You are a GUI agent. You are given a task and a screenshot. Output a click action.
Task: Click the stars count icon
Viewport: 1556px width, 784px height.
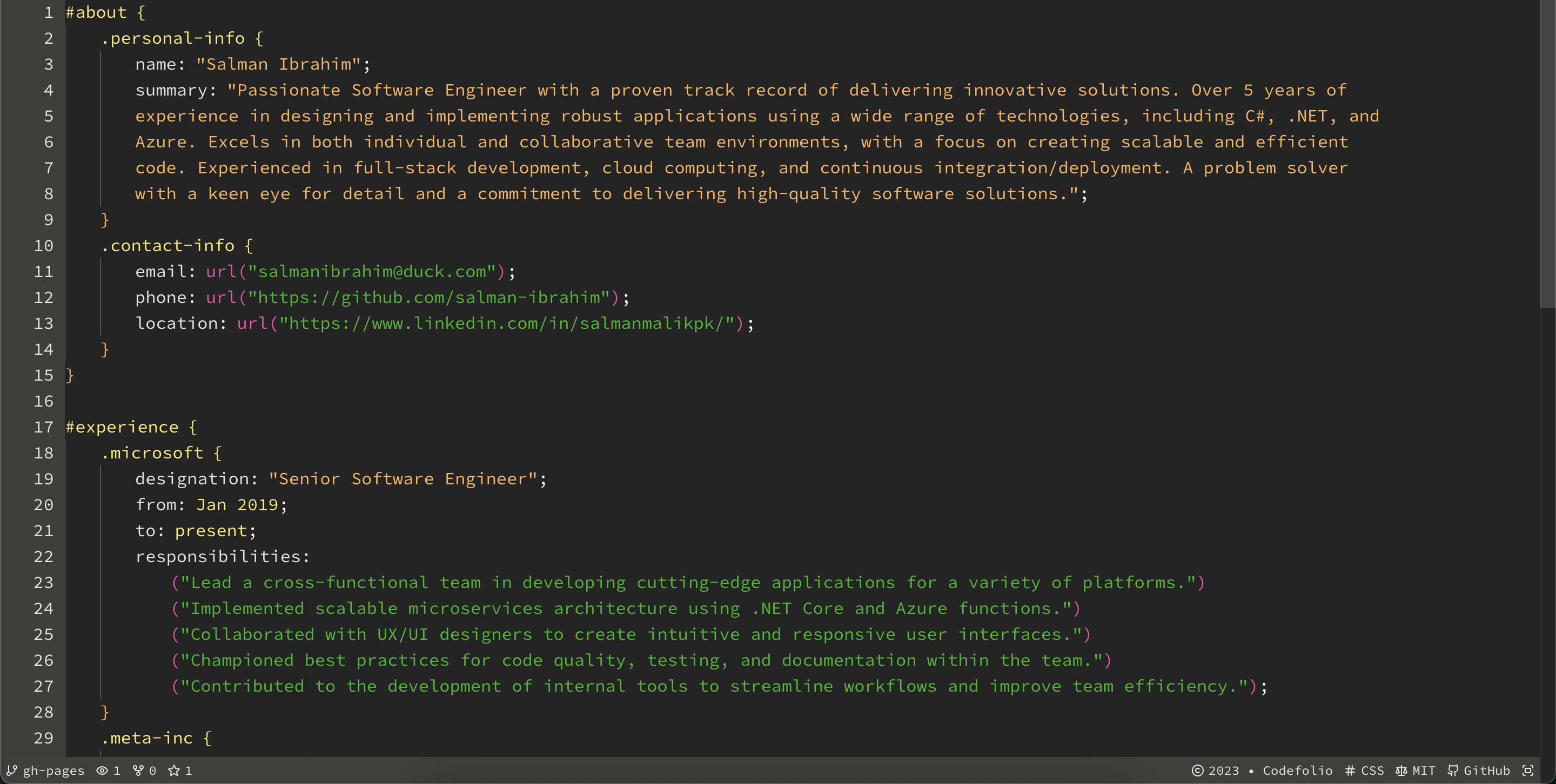coord(174,770)
